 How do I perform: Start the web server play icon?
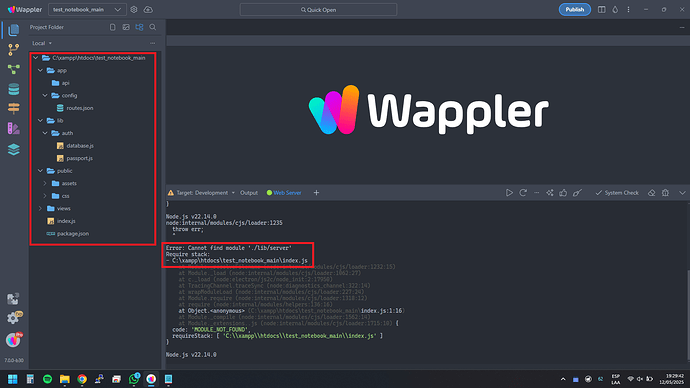click(x=509, y=193)
